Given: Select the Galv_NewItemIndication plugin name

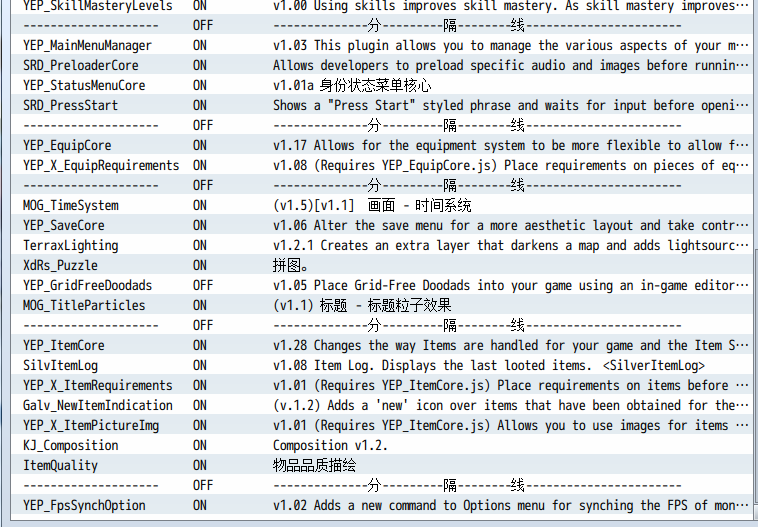Looking at the screenshot, I should point(98,405).
